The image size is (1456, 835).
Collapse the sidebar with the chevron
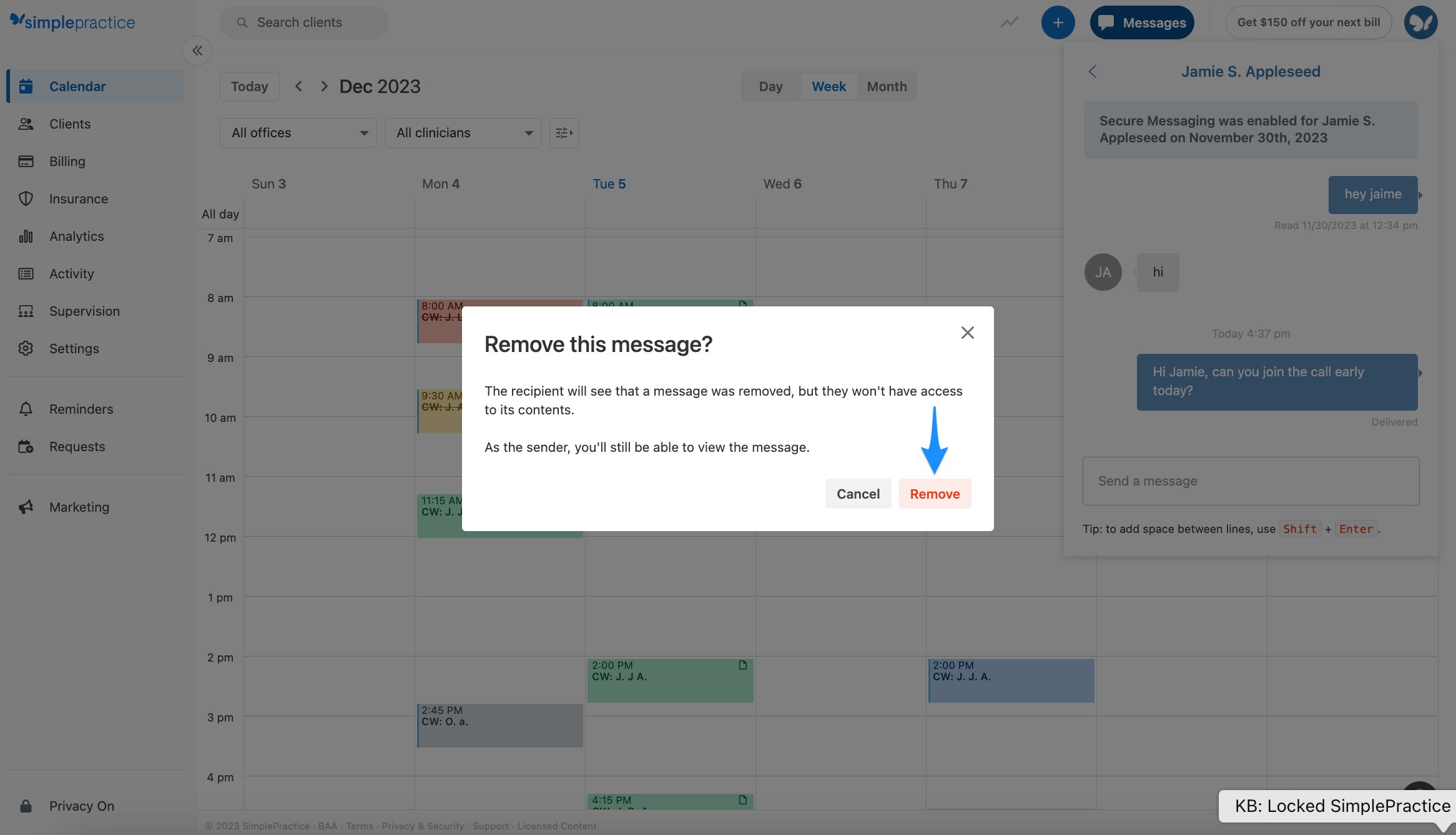coord(197,51)
